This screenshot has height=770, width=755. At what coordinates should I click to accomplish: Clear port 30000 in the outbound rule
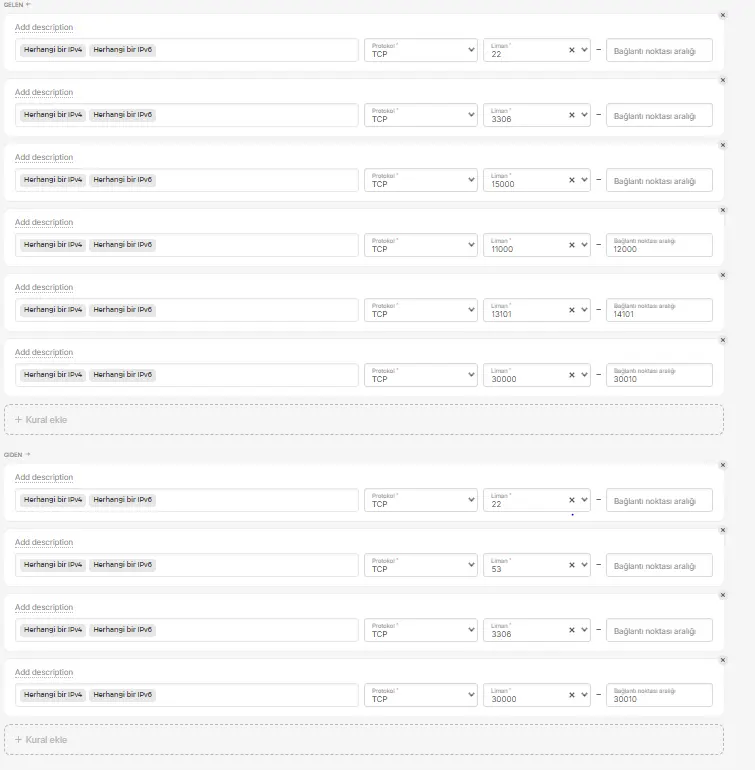[x=572, y=695]
